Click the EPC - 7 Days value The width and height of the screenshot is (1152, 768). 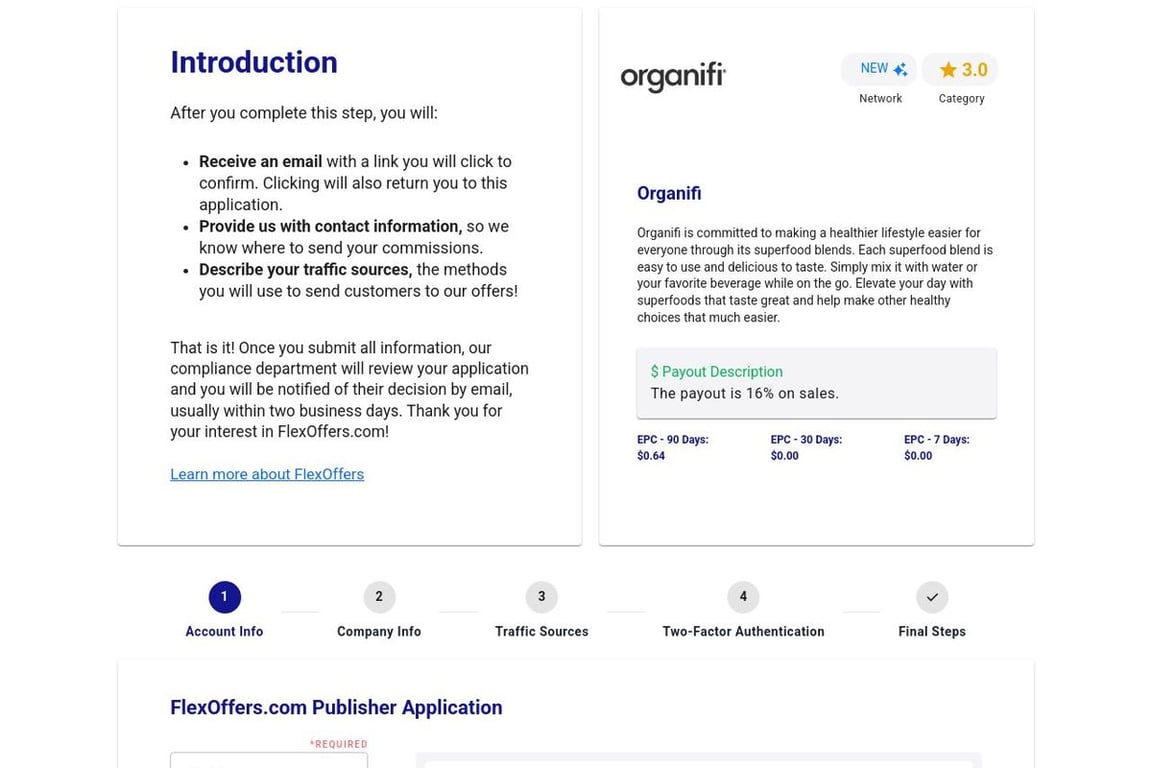click(x=918, y=456)
